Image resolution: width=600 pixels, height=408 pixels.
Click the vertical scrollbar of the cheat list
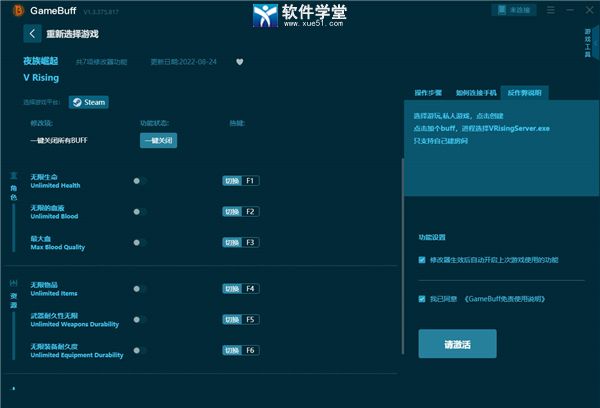pyautogui.click(x=403, y=256)
